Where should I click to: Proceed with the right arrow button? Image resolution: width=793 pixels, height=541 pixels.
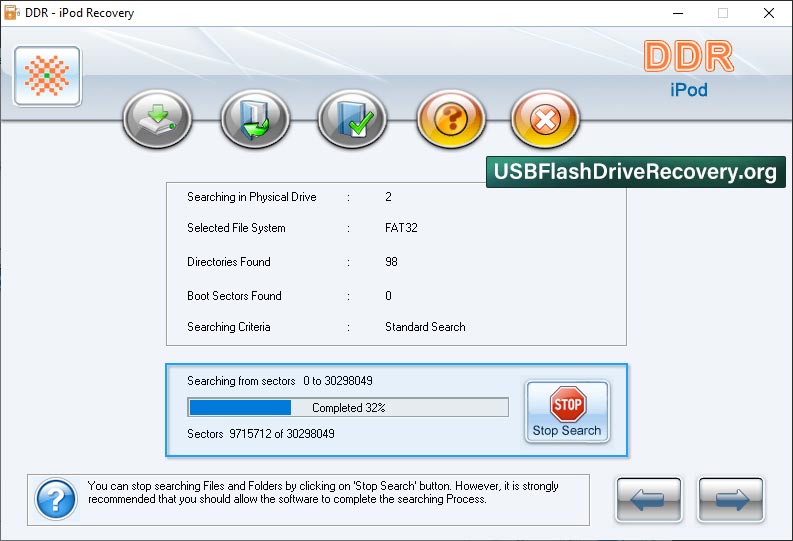[731, 500]
